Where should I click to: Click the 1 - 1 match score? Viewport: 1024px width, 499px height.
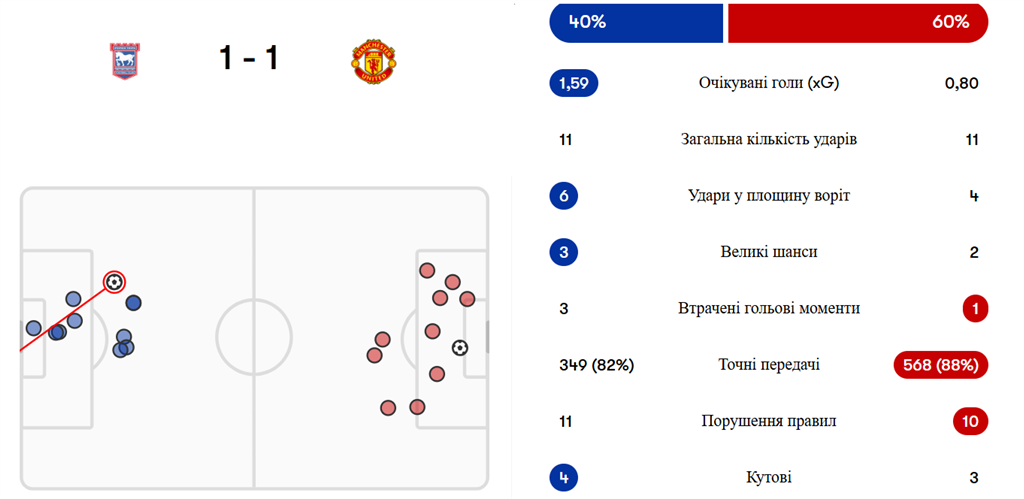249,59
